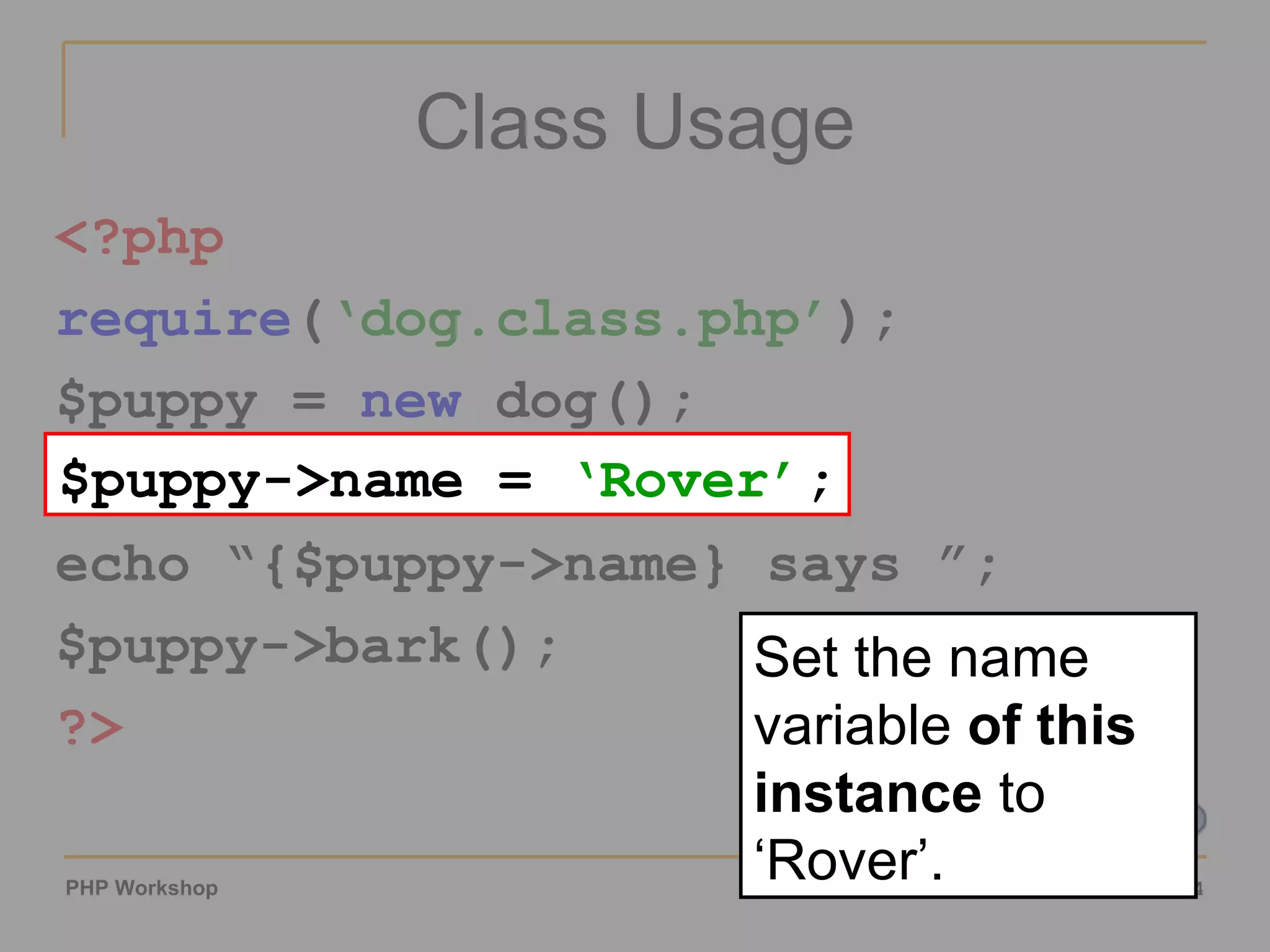Click the 'echo' statement line

(x=526, y=566)
